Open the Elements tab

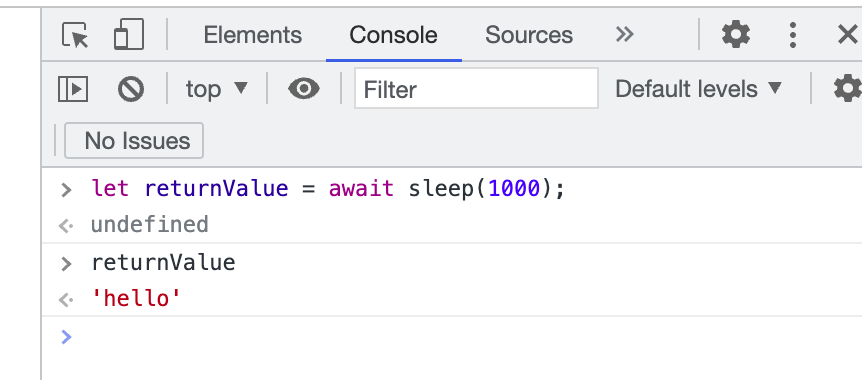coord(253,35)
